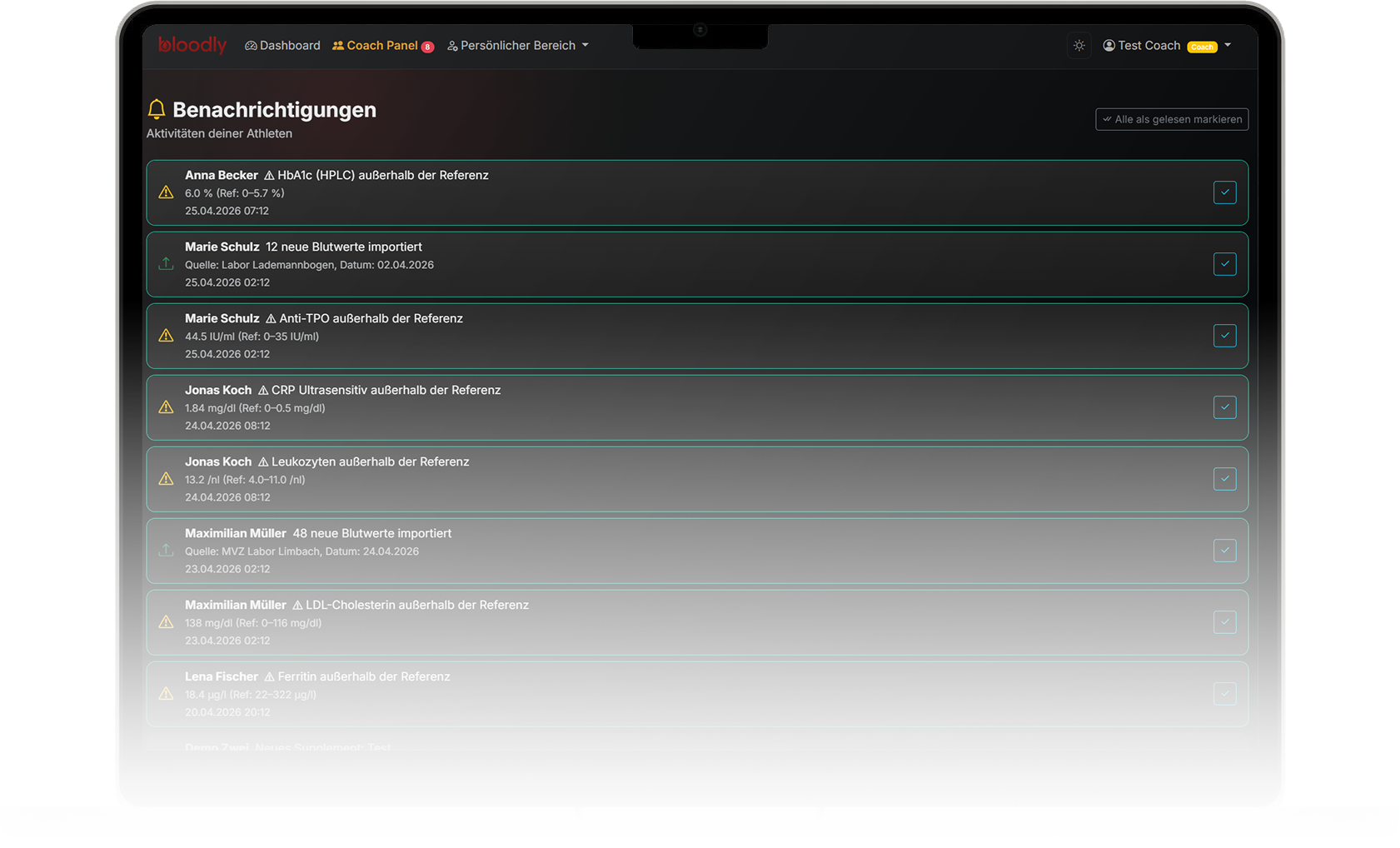This screenshot has width=1400, height=848.
Task: Mark Jonas Koch's Leukozyten alert as read
Action: (x=1224, y=479)
